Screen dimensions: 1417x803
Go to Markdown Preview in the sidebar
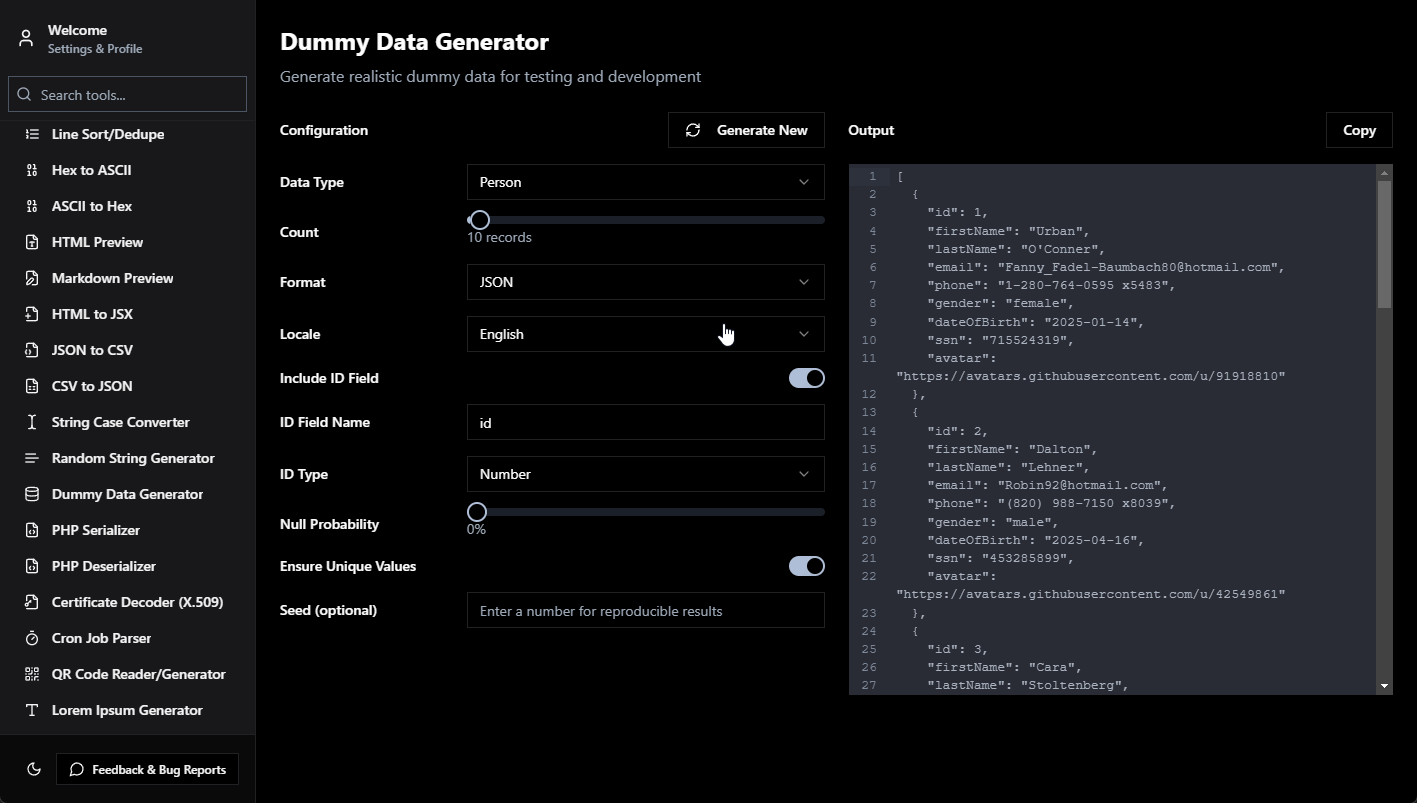112,278
